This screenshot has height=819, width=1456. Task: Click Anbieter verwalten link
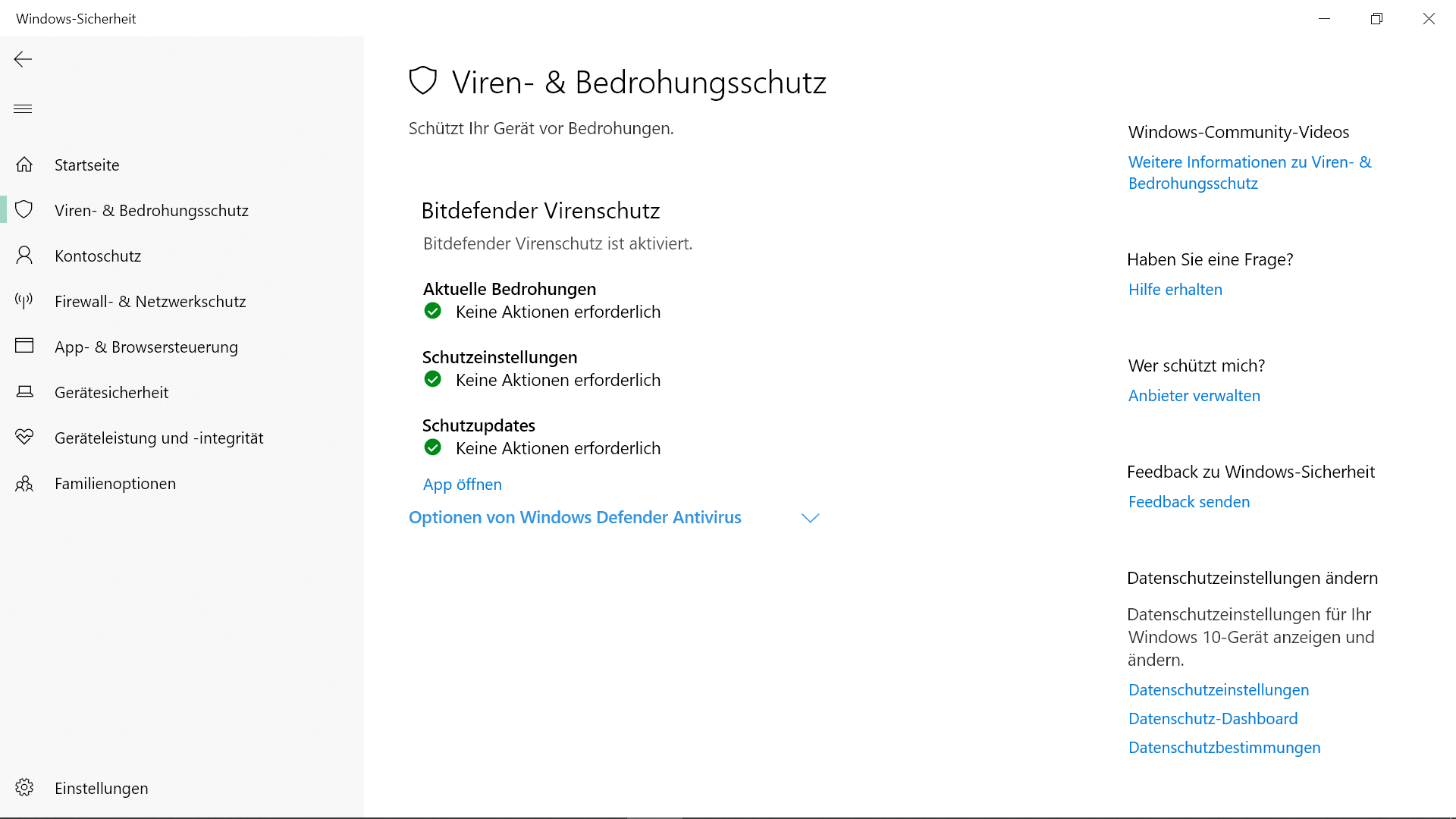point(1194,395)
